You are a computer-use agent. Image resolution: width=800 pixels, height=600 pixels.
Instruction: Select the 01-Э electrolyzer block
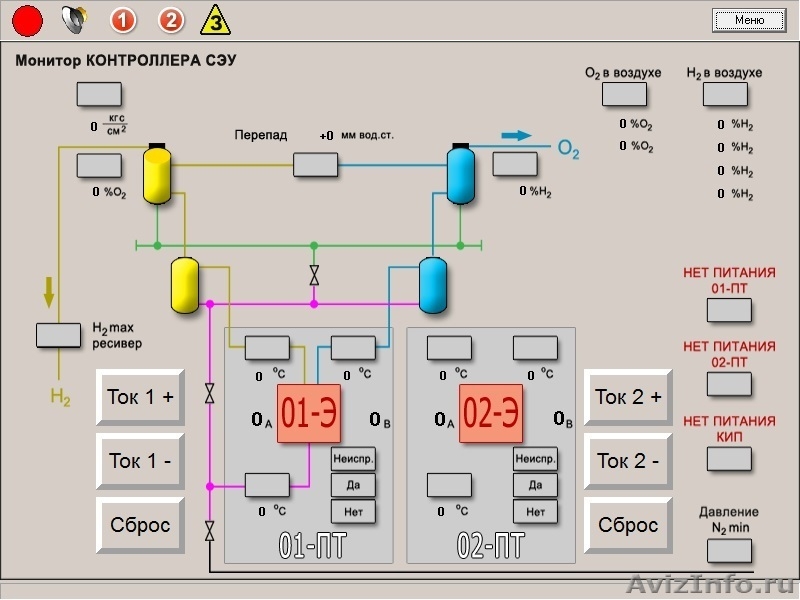pyautogui.click(x=309, y=415)
